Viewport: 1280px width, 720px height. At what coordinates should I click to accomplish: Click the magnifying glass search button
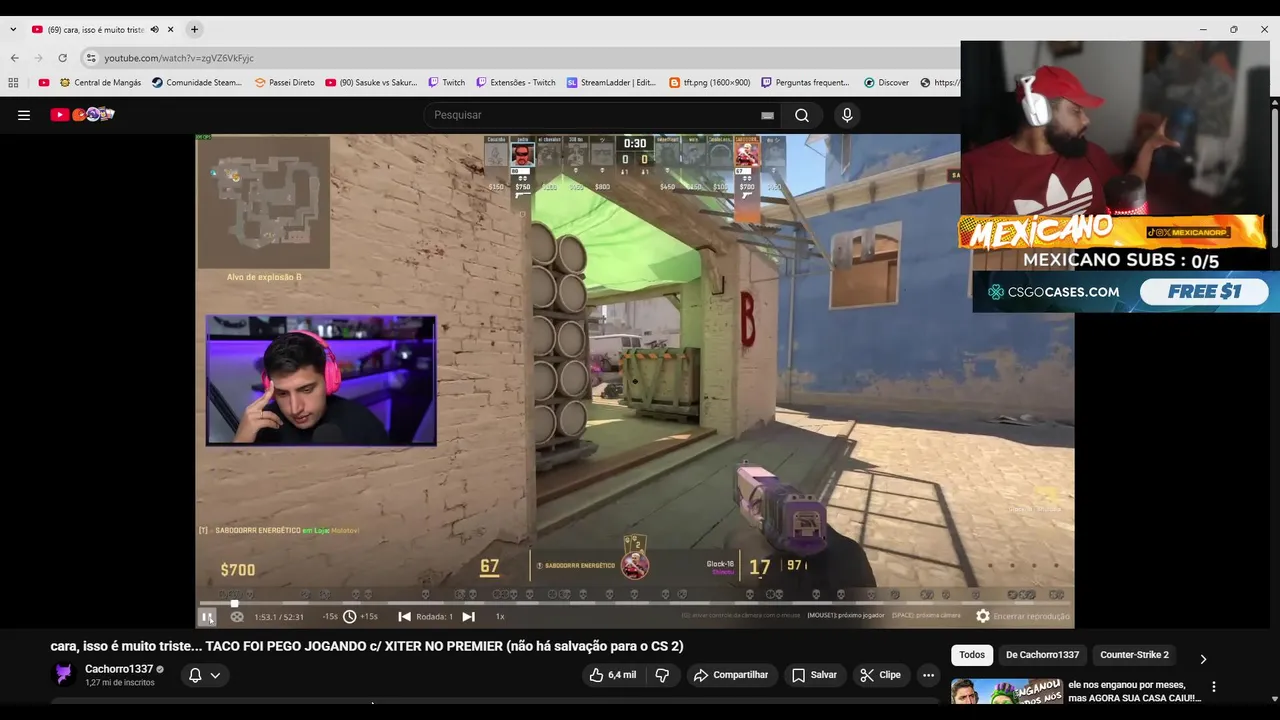tap(802, 115)
